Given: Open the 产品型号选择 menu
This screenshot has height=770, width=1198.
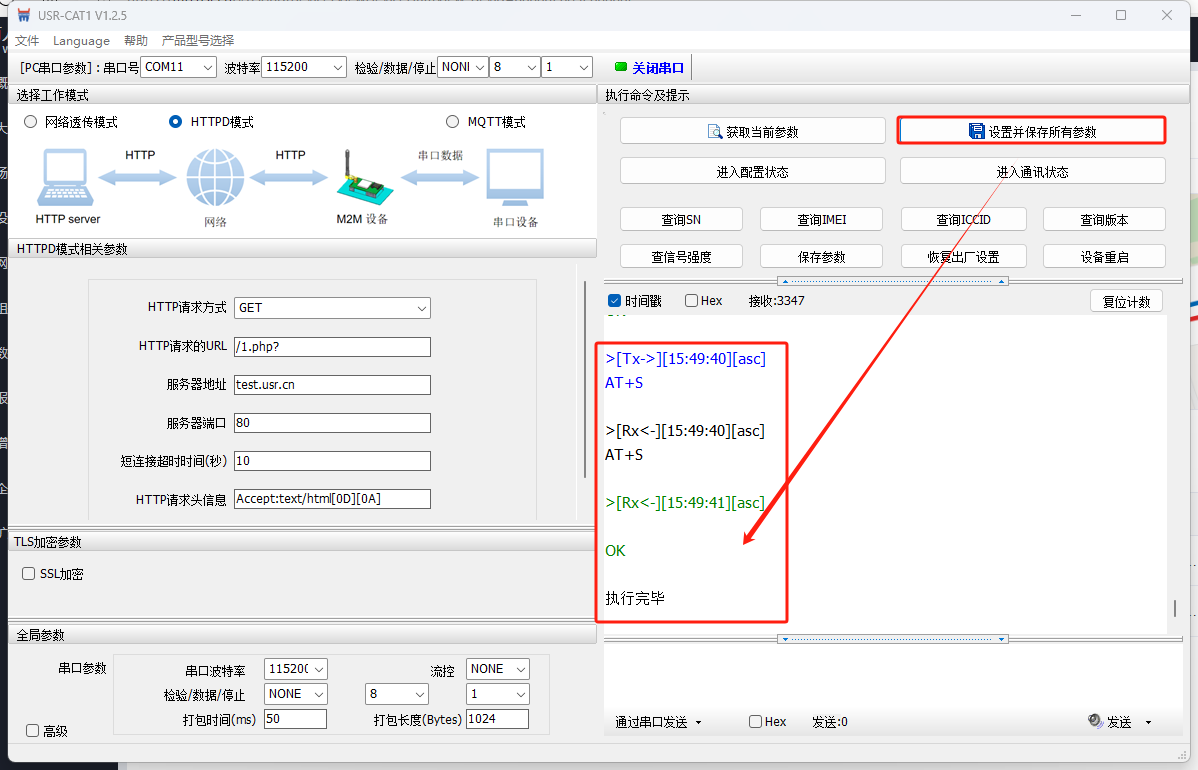Looking at the screenshot, I should coord(198,41).
